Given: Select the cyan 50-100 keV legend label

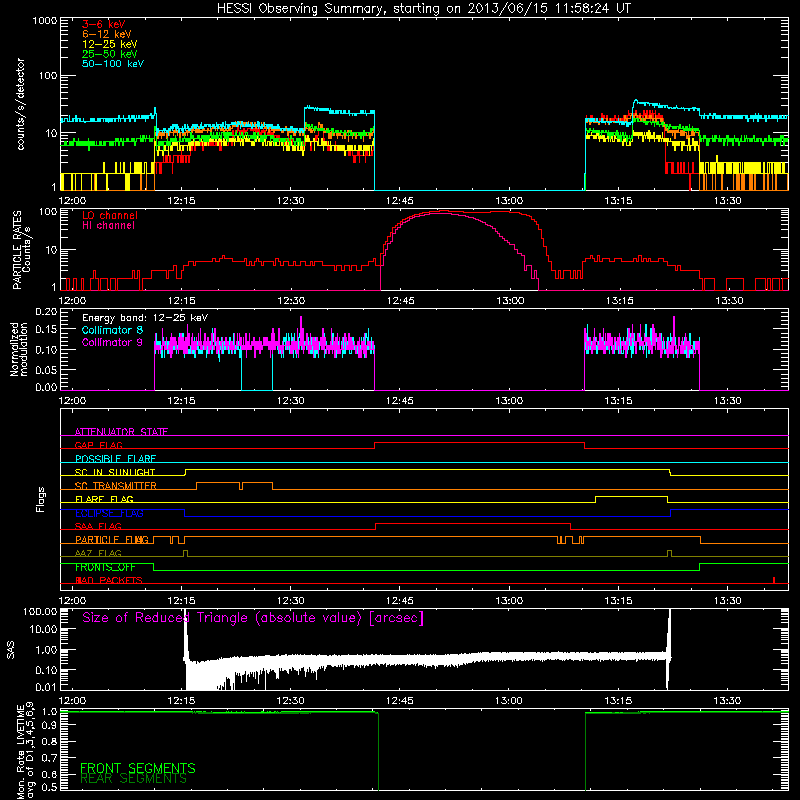Looking at the screenshot, I should point(113,64).
